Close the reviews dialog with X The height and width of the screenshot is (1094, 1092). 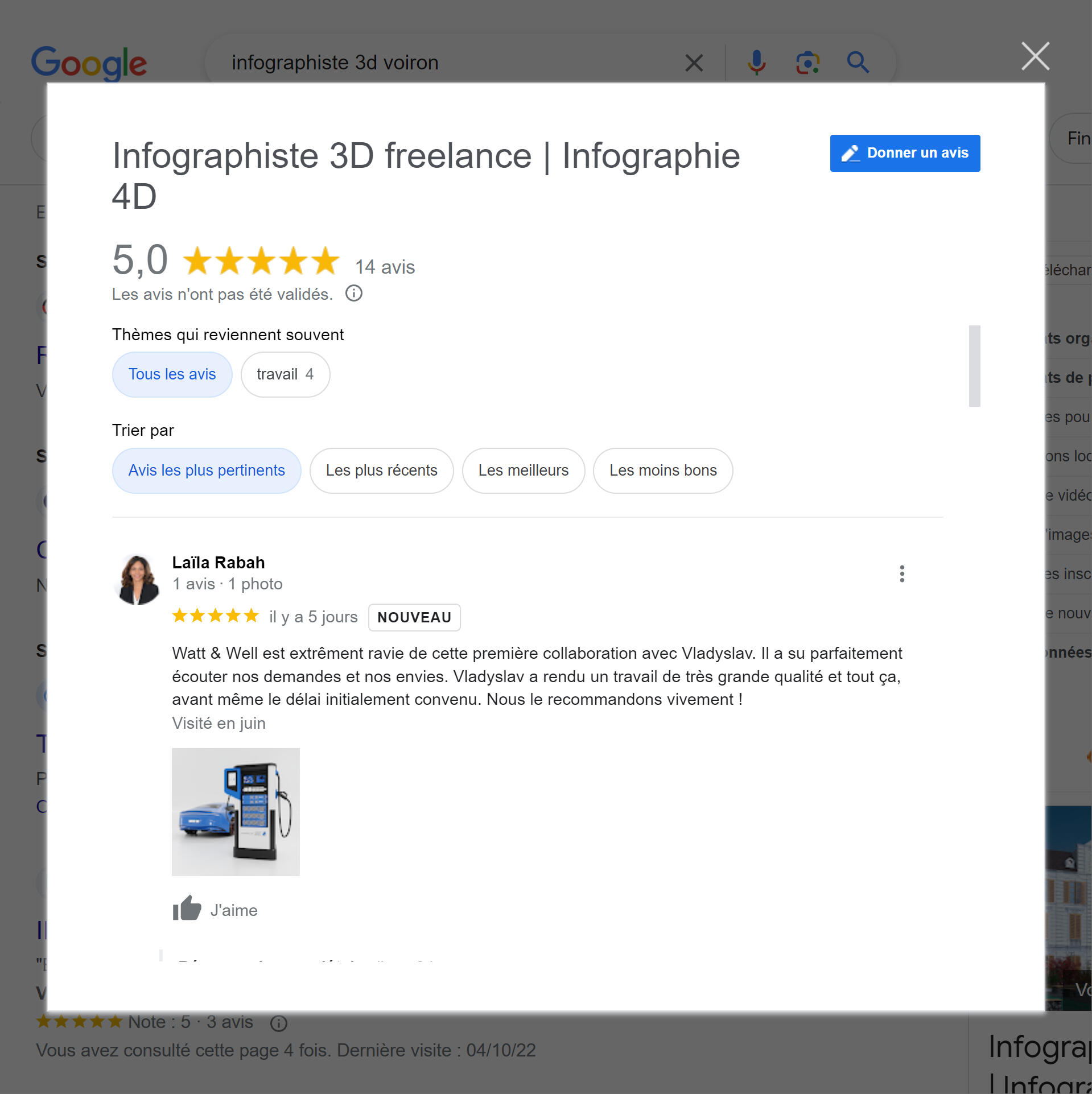point(1035,56)
